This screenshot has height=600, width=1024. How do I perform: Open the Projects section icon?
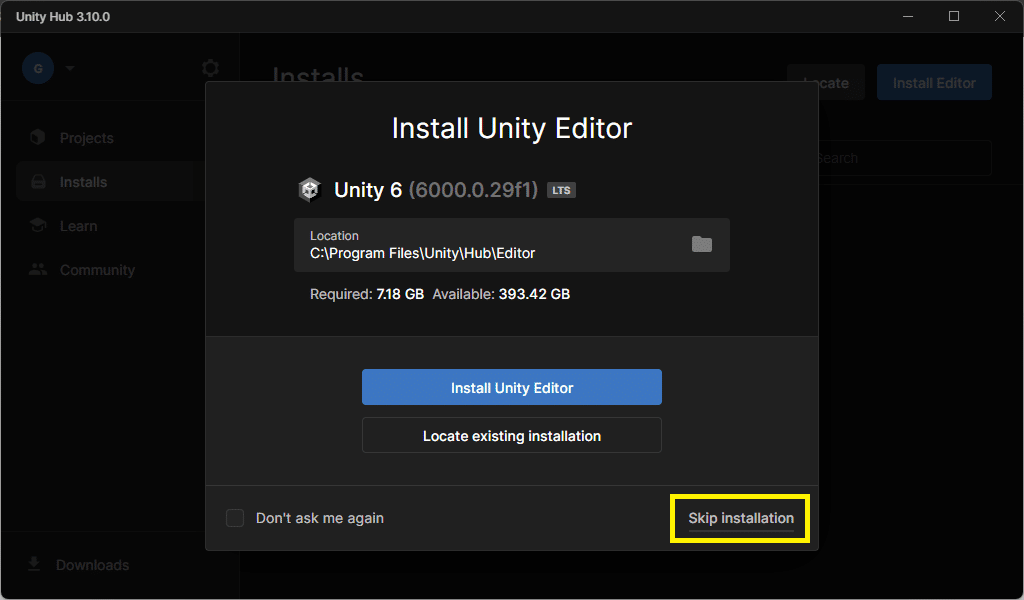tap(37, 137)
